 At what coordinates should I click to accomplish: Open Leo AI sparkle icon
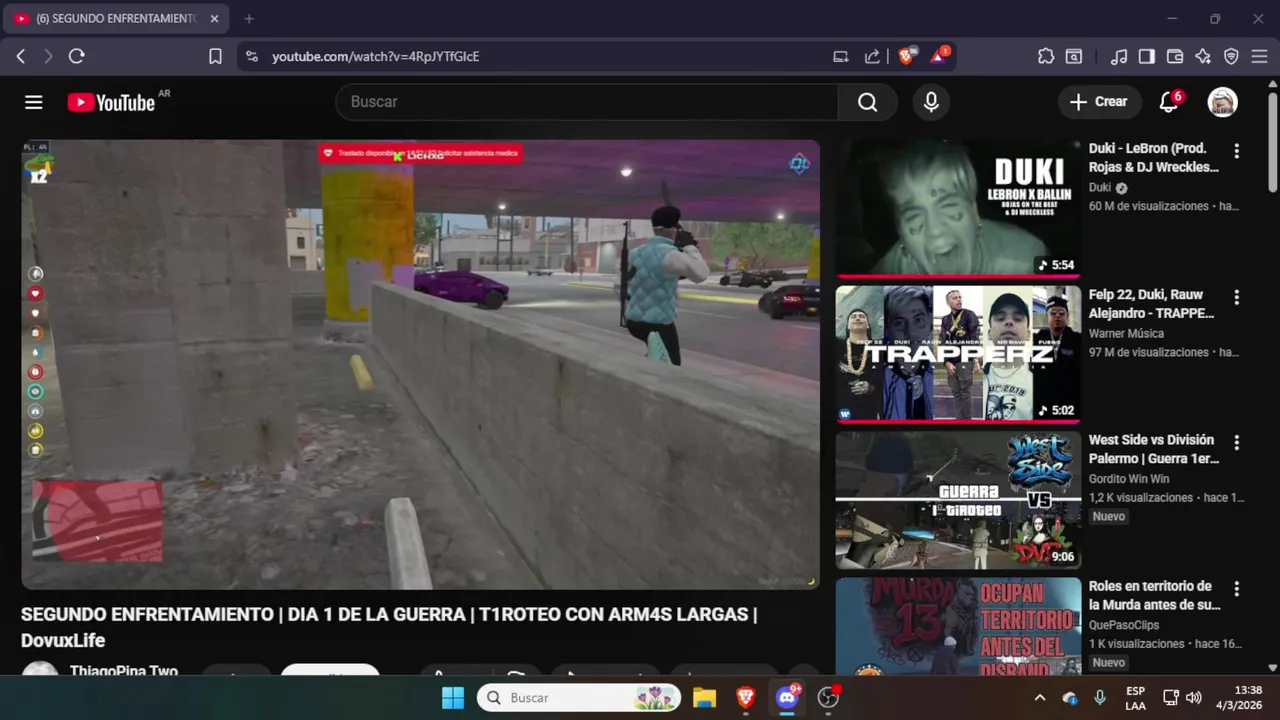[x=1203, y=57]
